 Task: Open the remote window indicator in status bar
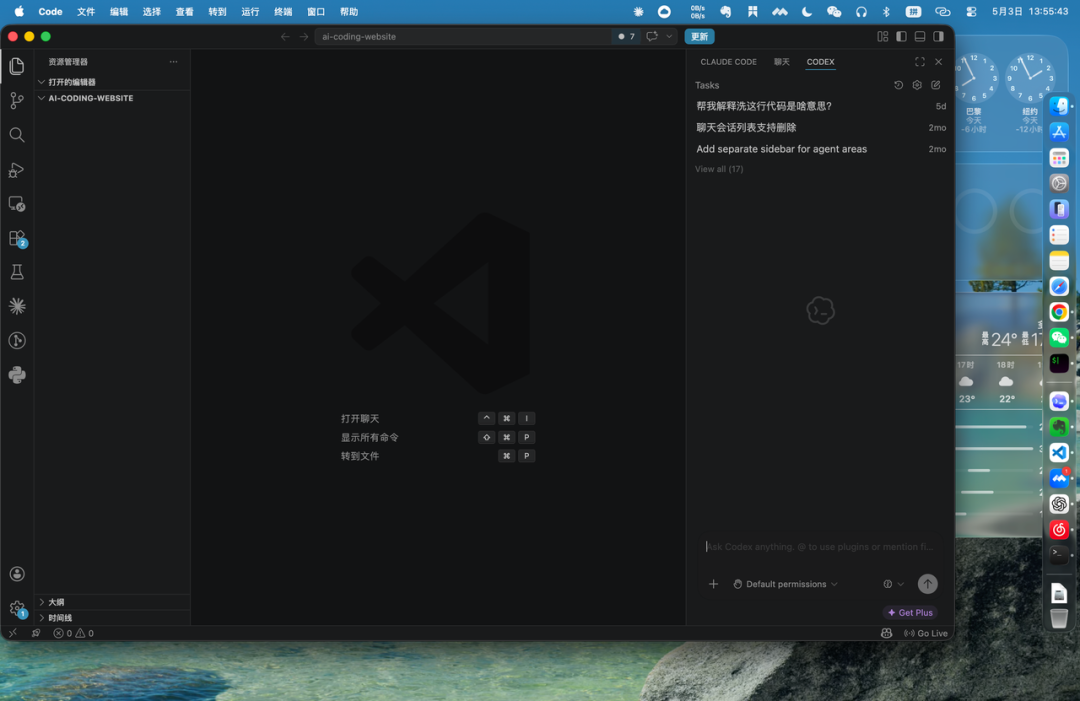pos(13,634)
